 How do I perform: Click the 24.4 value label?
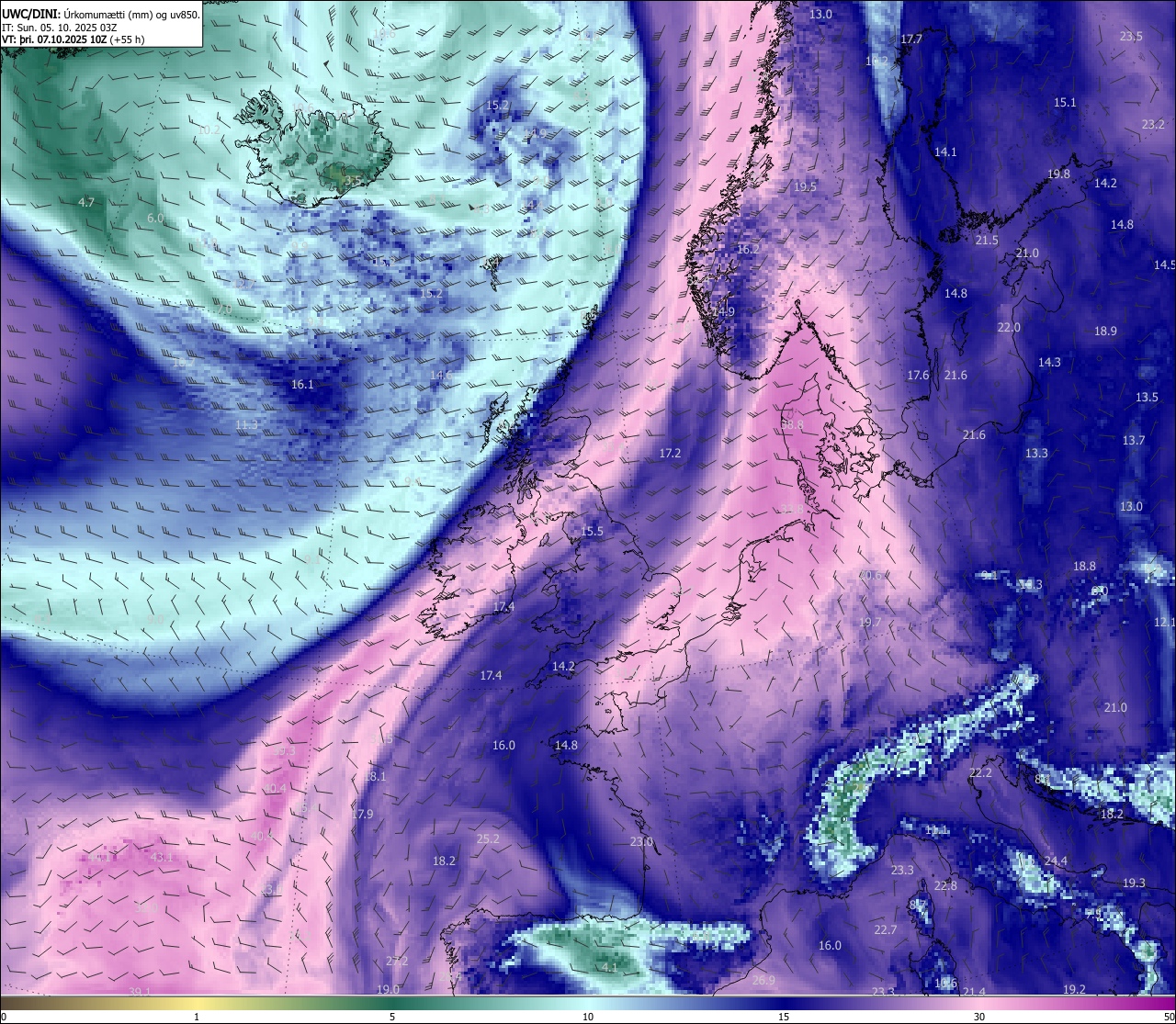click(x=1056, y=861)
